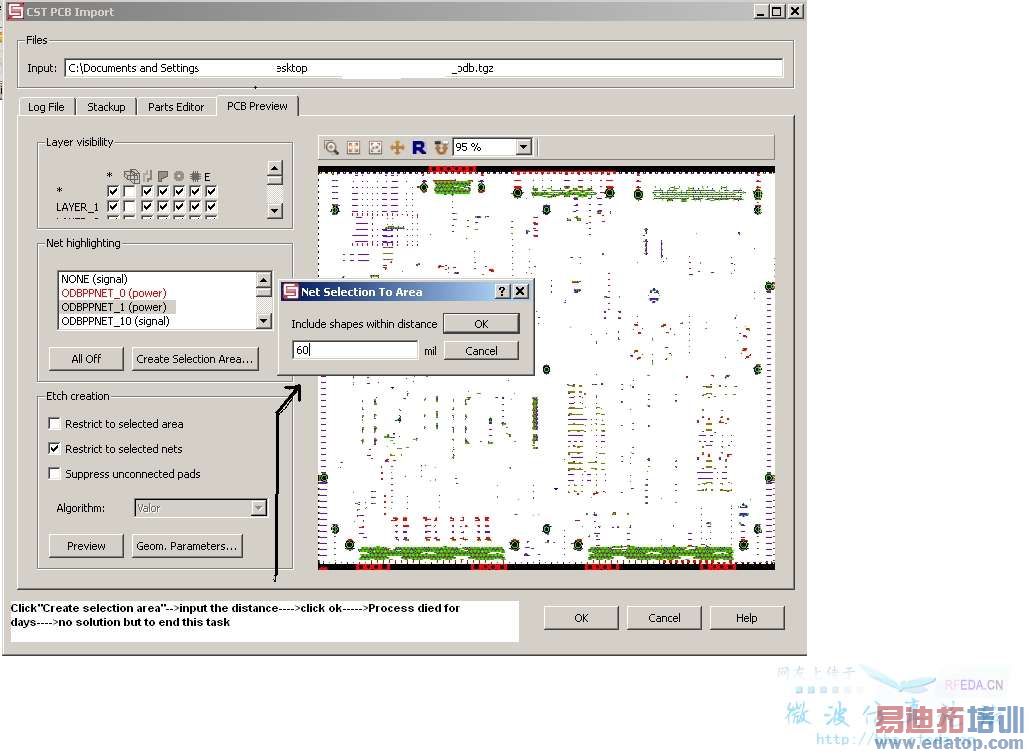Open the Parts Editor tab

click(176, 107)
